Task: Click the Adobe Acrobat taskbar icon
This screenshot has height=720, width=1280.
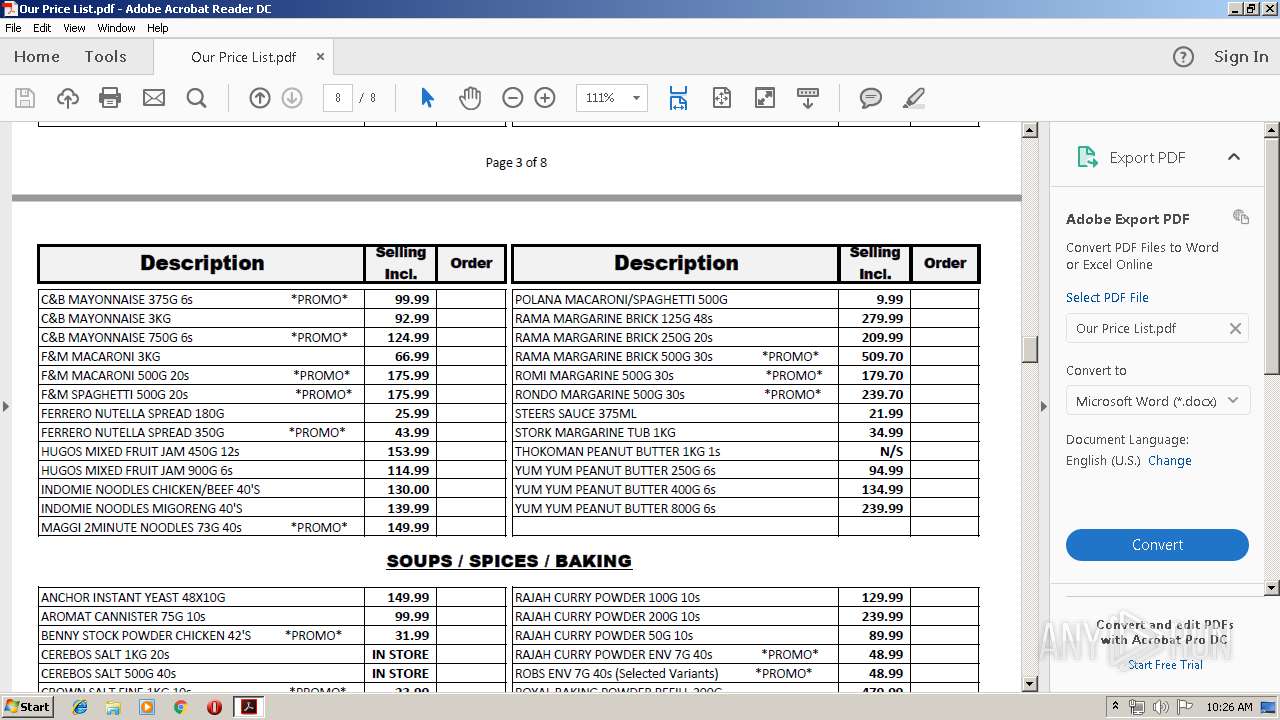Action: pyautogui.click(x=248, y=707)
